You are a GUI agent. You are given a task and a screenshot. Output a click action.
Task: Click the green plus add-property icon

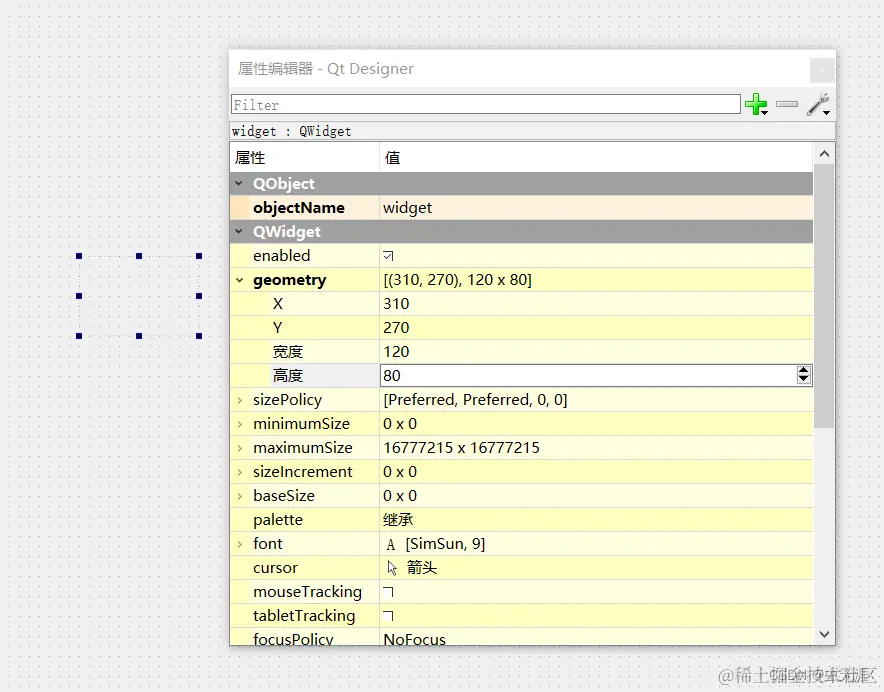pos(756,104)
